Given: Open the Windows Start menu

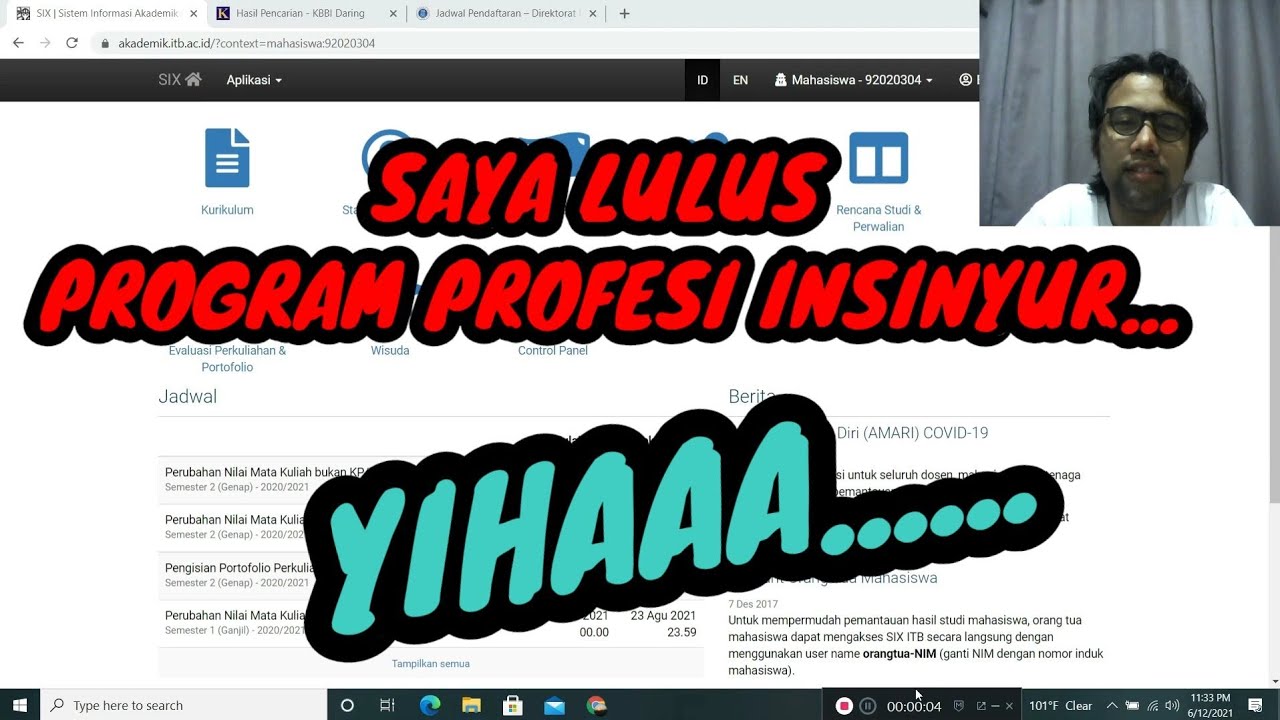Looking at the screenshot, I should click(x=20, y=705).
